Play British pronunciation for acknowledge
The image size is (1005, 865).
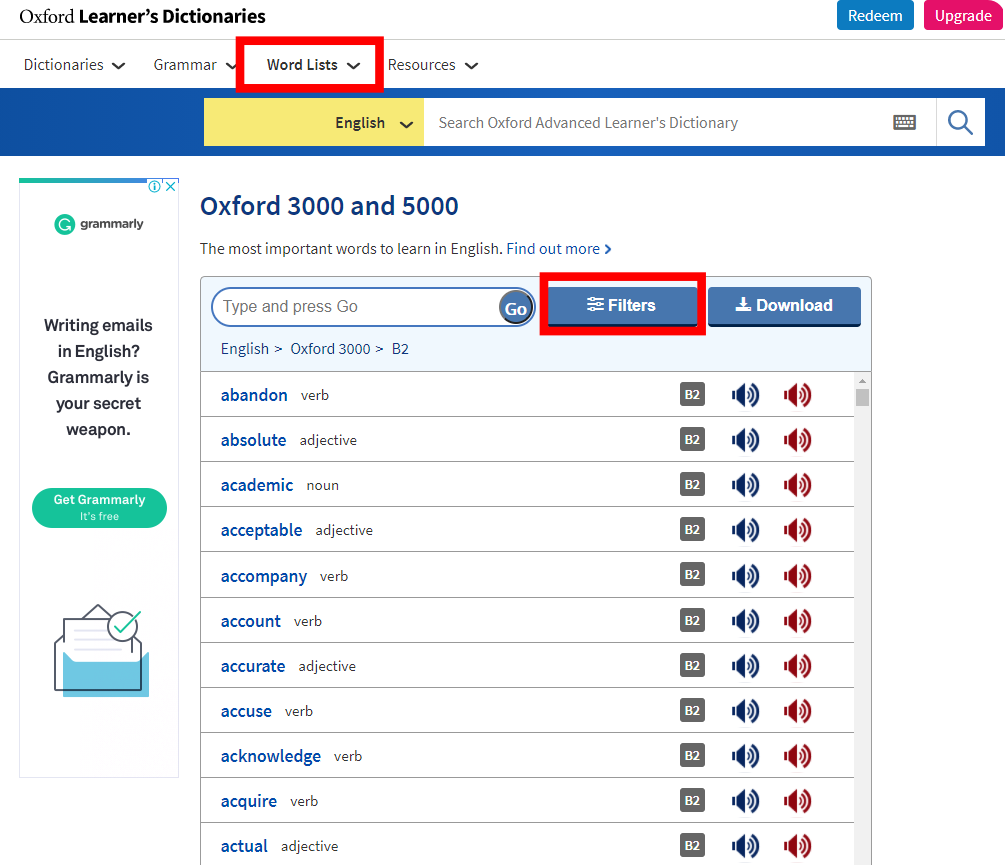tap(745, 756)
